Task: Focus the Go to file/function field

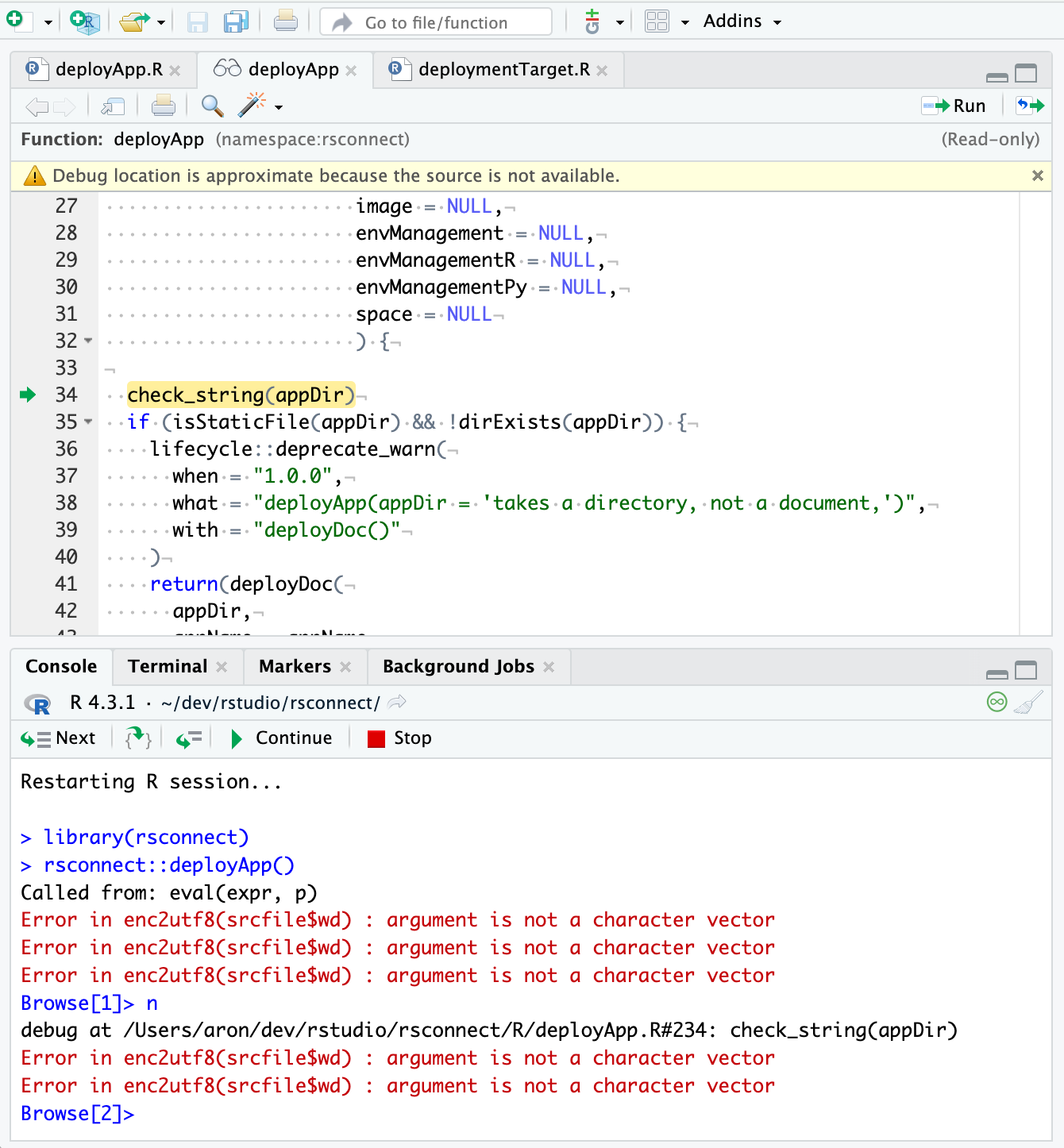Action: pos(436,22)
